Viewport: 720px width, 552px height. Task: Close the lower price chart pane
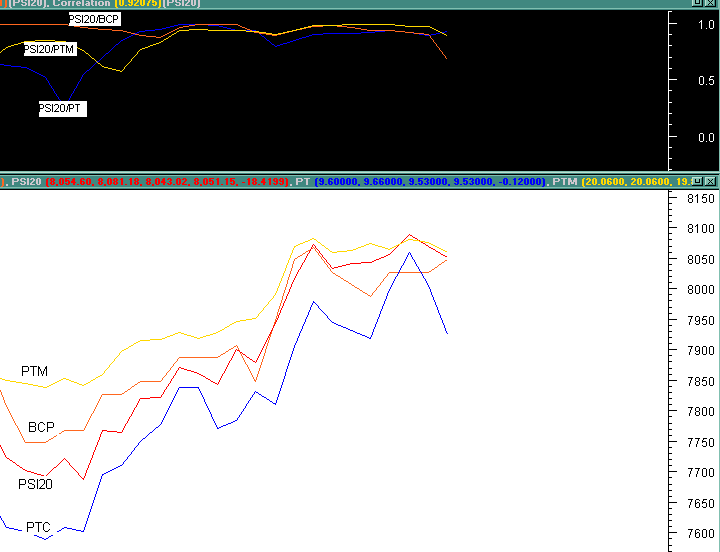(x=710, y=181)
